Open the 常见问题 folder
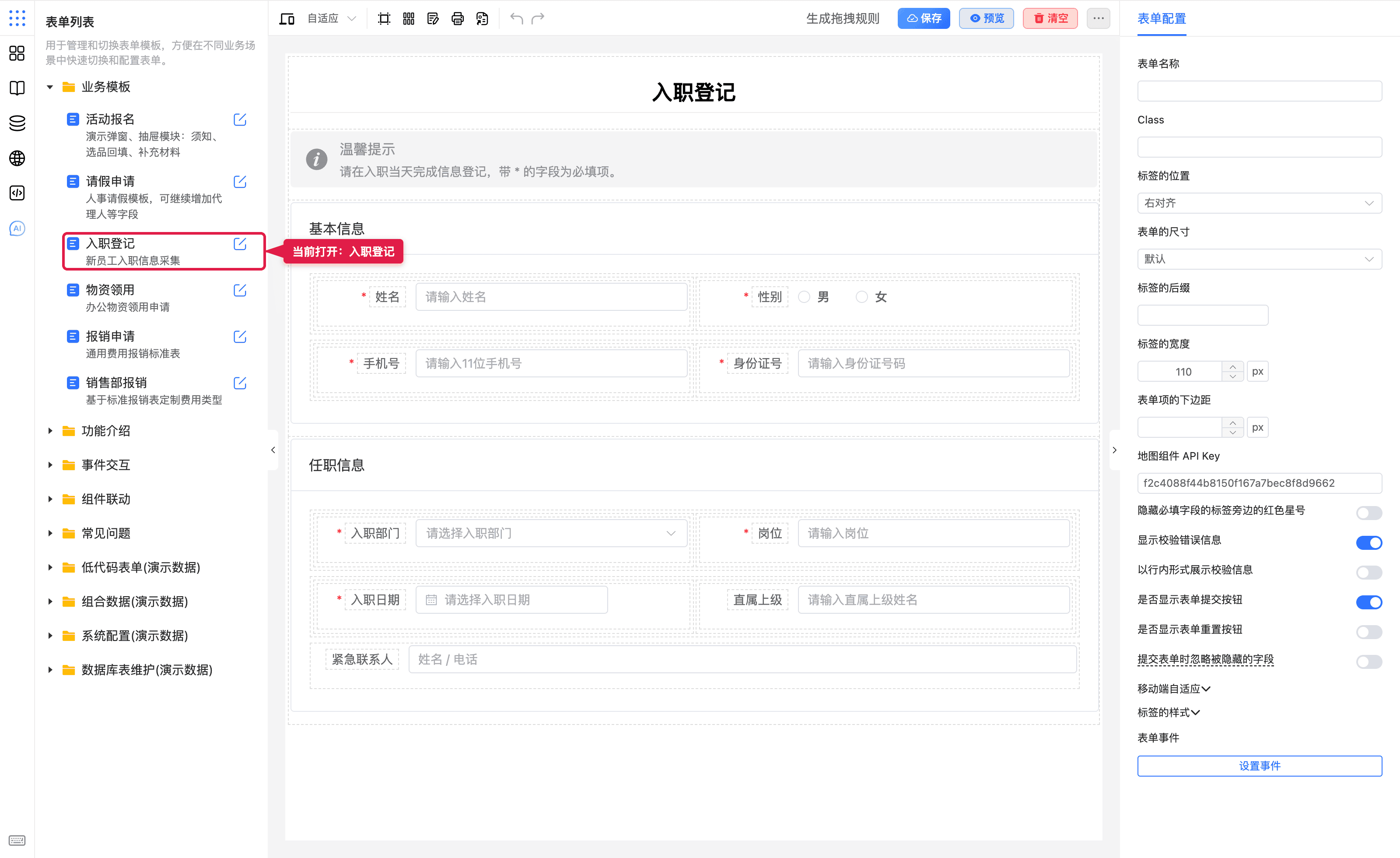 pos(106,533)
